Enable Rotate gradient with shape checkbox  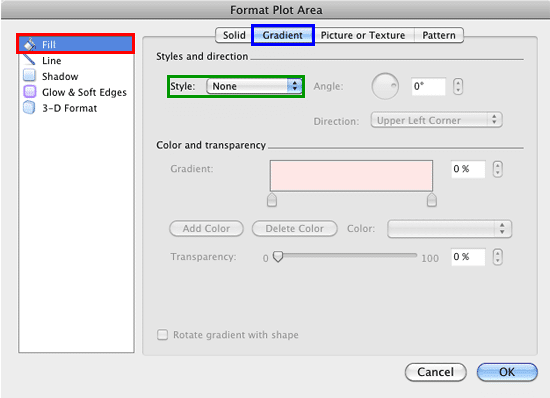(162, 335)
